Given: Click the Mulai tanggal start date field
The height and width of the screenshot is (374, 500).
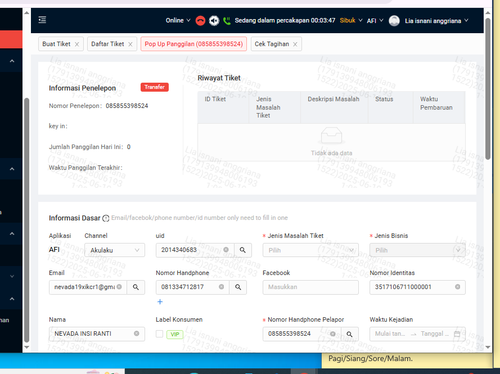Looking at the screenshot, I should (390, 334).
